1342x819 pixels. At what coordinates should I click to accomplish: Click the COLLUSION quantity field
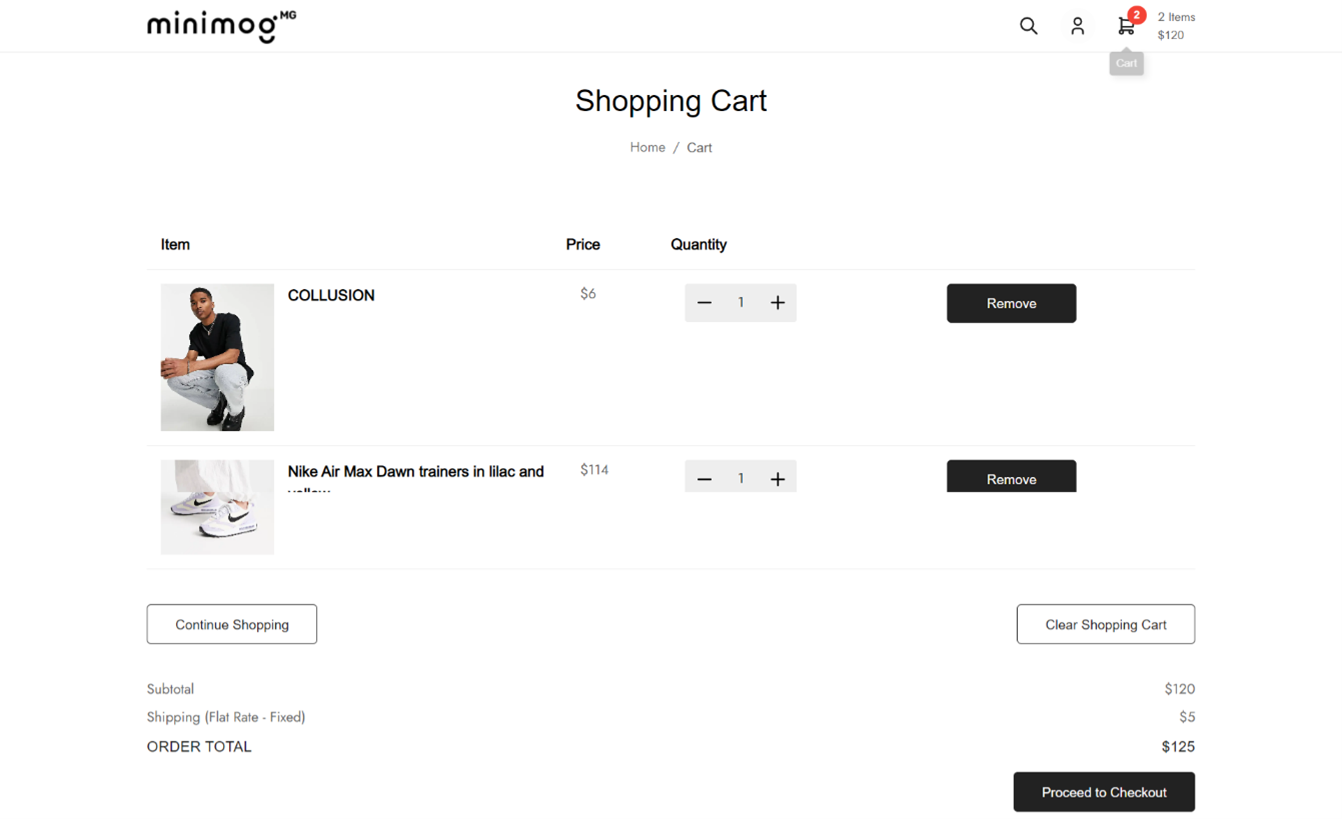click(x=741, y=303)
